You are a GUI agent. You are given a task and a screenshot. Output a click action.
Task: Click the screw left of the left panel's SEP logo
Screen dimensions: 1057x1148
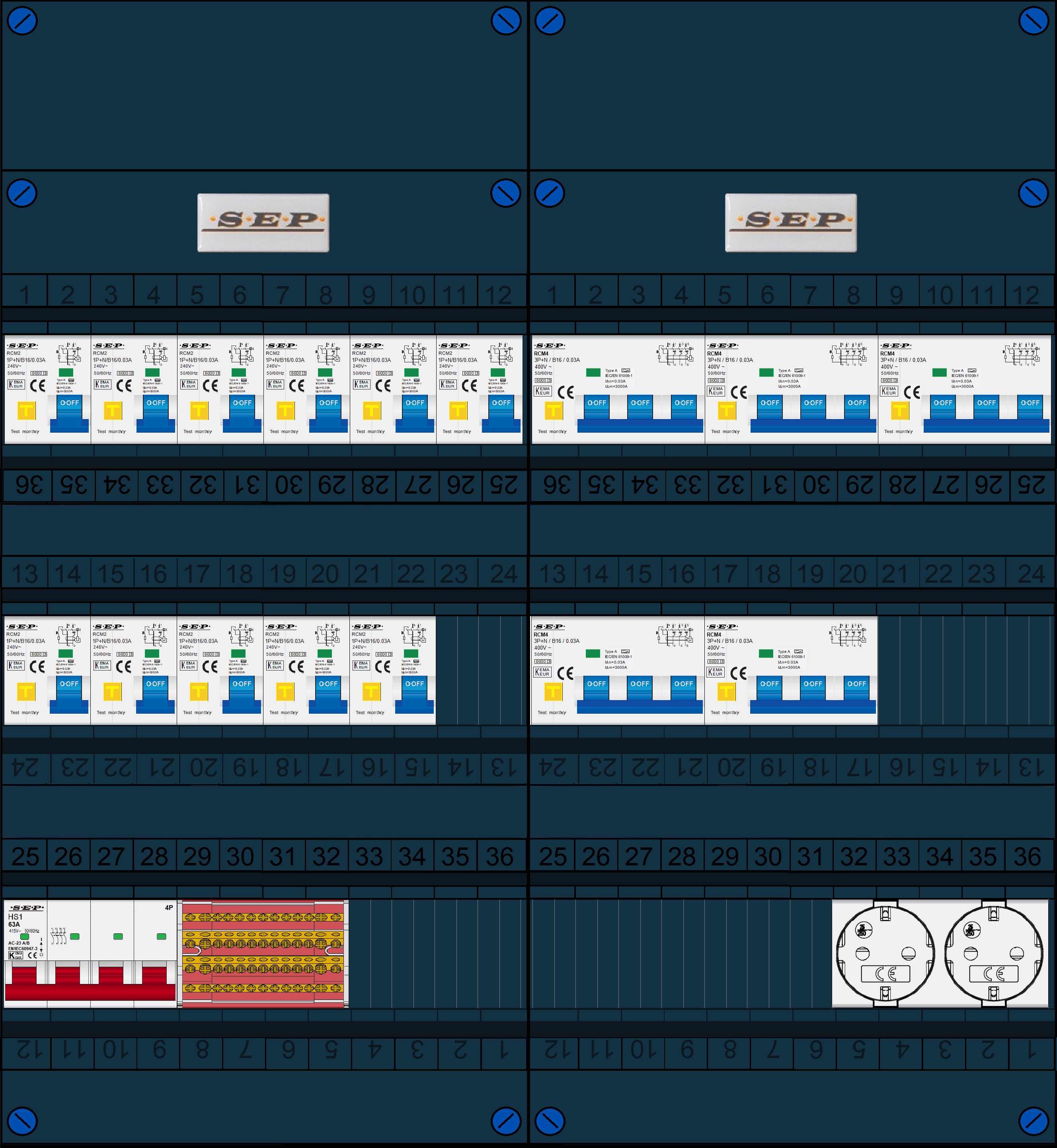[x=22, y=193]
